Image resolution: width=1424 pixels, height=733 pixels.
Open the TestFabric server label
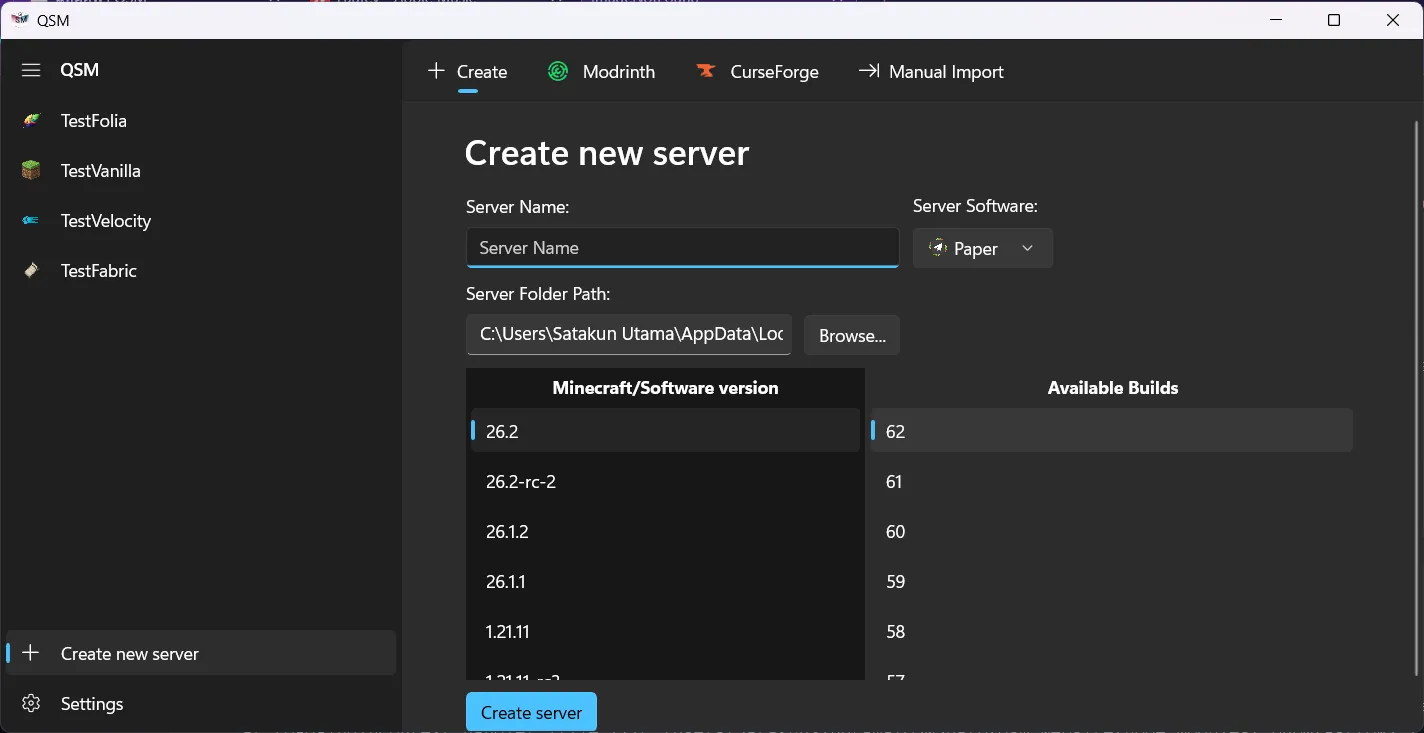coord(99,271)
